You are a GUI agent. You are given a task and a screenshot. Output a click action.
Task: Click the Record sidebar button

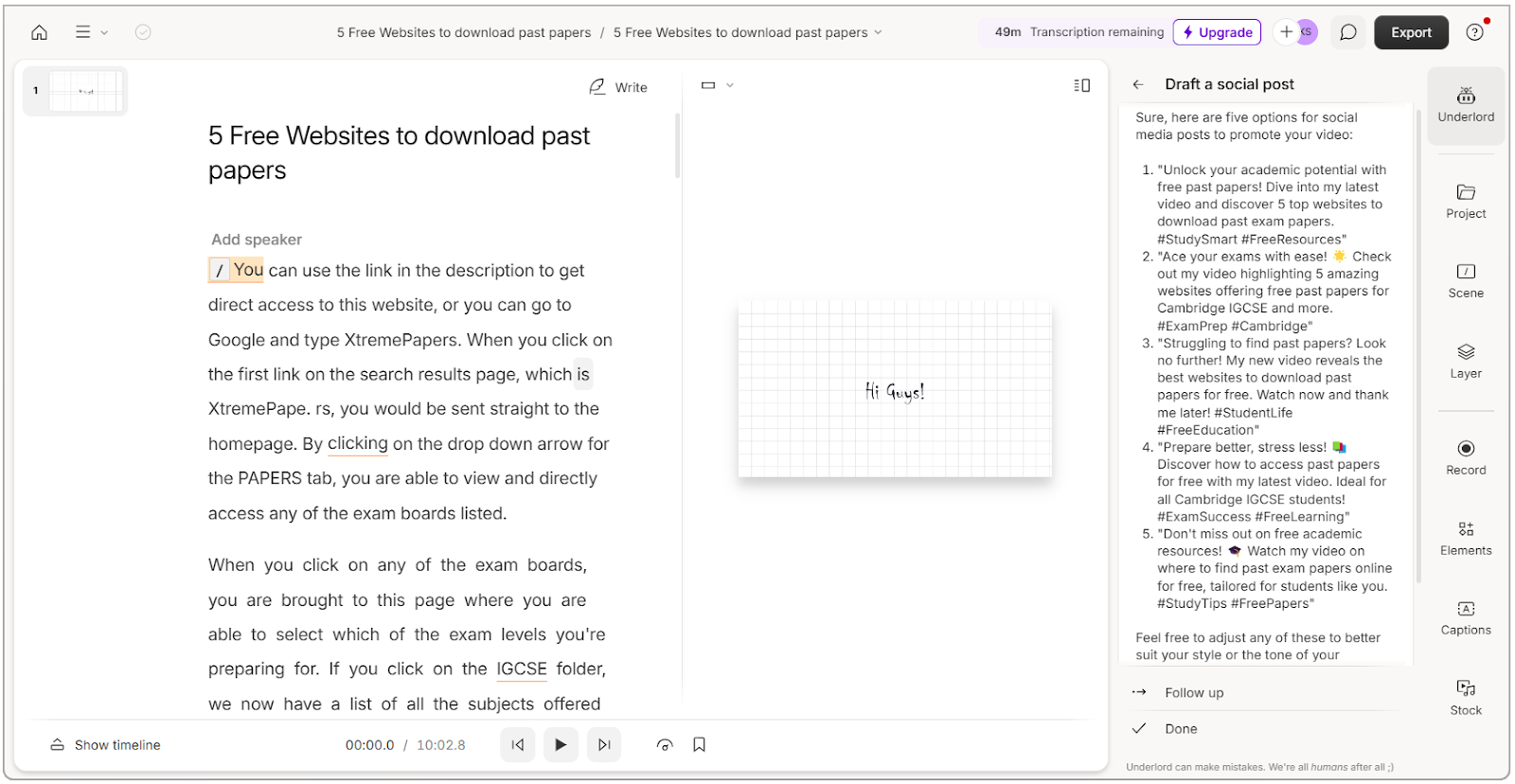click(1466, 457)
